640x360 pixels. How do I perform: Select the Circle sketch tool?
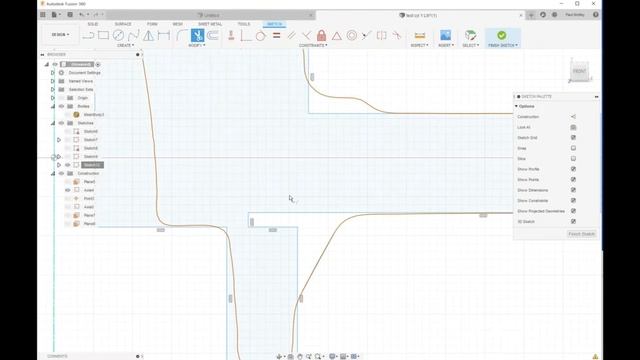(118, 36)
